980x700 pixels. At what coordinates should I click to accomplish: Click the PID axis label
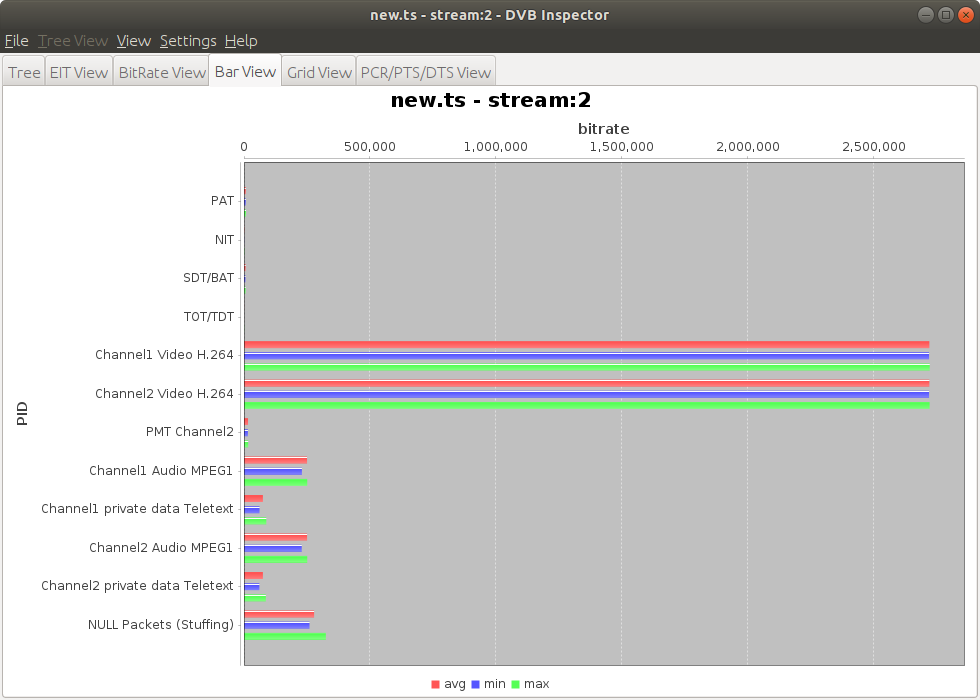[x=22, y=414]
